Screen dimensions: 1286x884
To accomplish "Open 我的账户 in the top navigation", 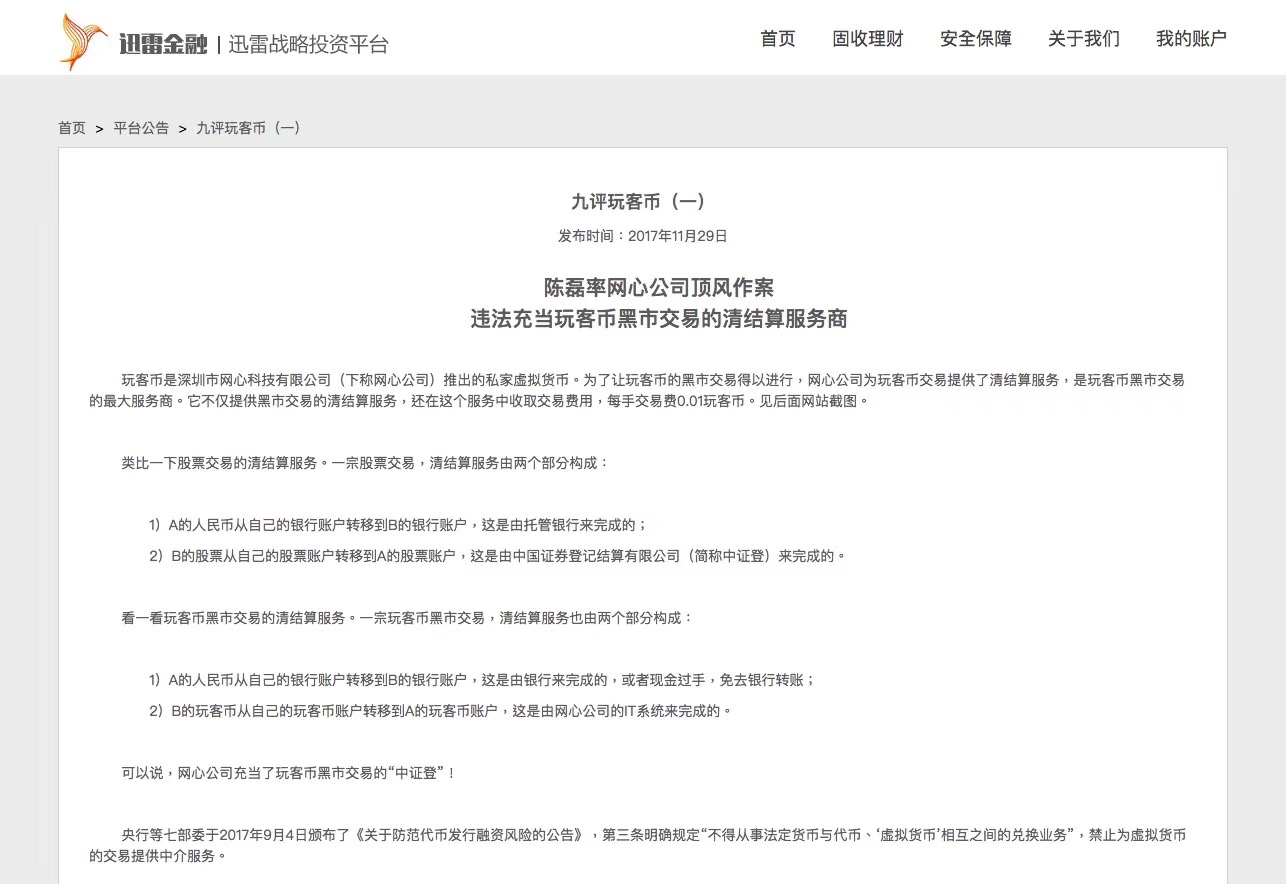I will (1191, 38).
